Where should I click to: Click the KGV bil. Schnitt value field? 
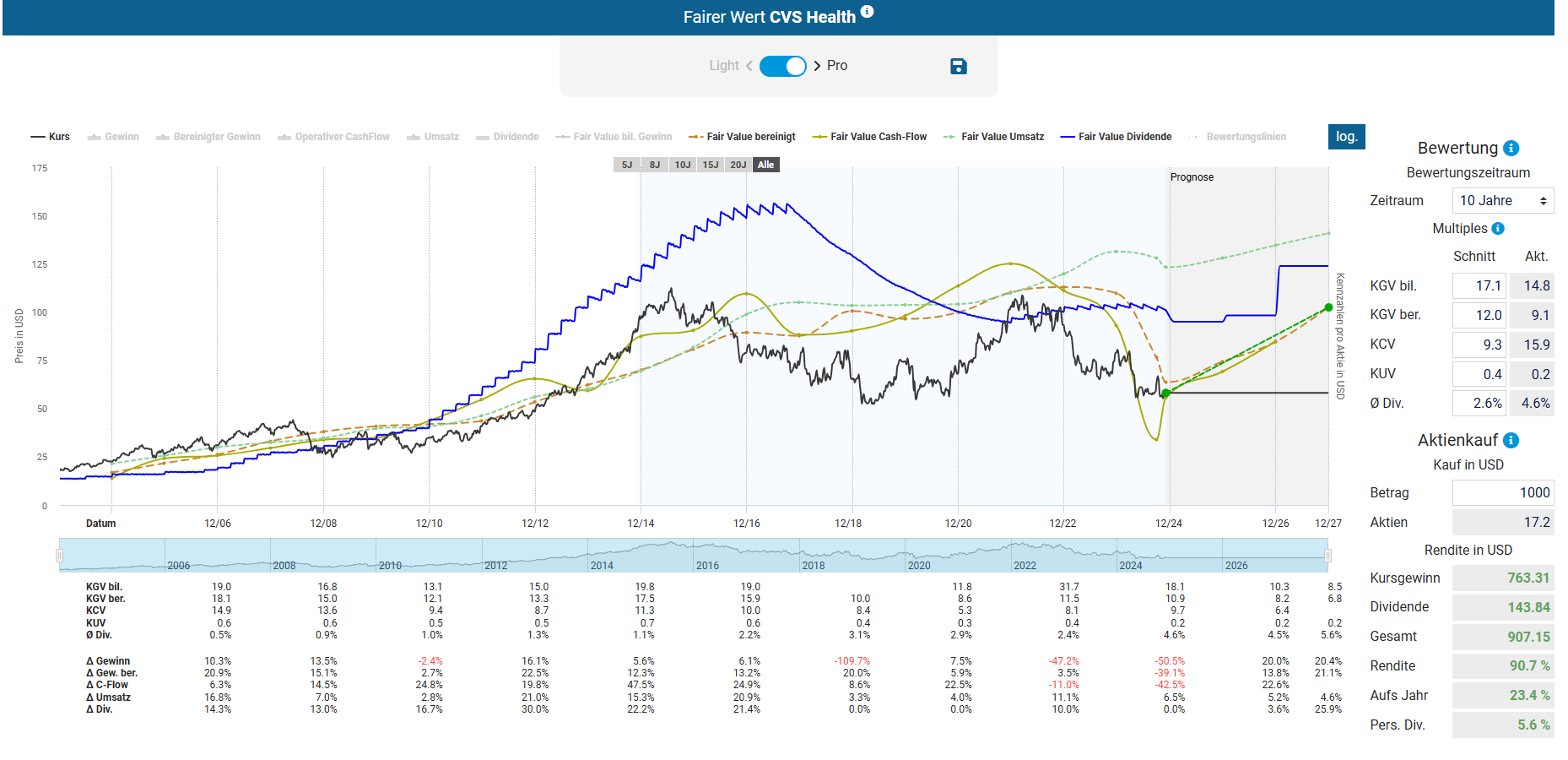(1479, 285)
